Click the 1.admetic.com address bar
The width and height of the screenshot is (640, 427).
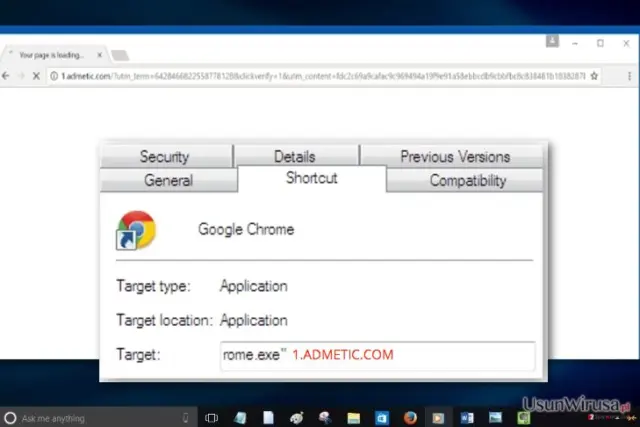[322, 76]
